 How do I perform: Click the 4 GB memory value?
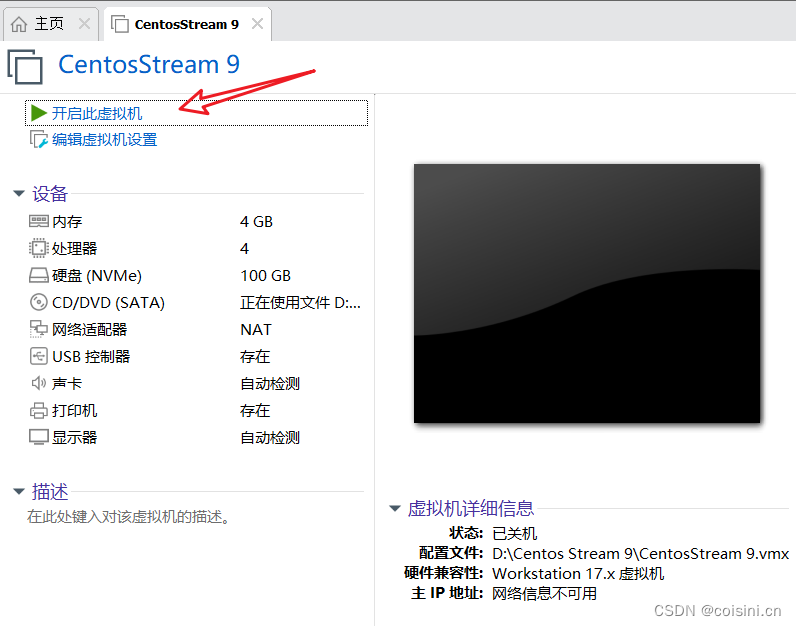click(256, 221)
